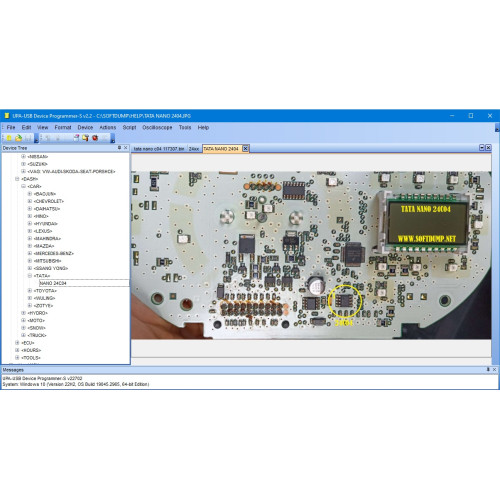The height and width of the screenshot is (500, 500).
Task: Open the Script menu
Action: [129, 127]
